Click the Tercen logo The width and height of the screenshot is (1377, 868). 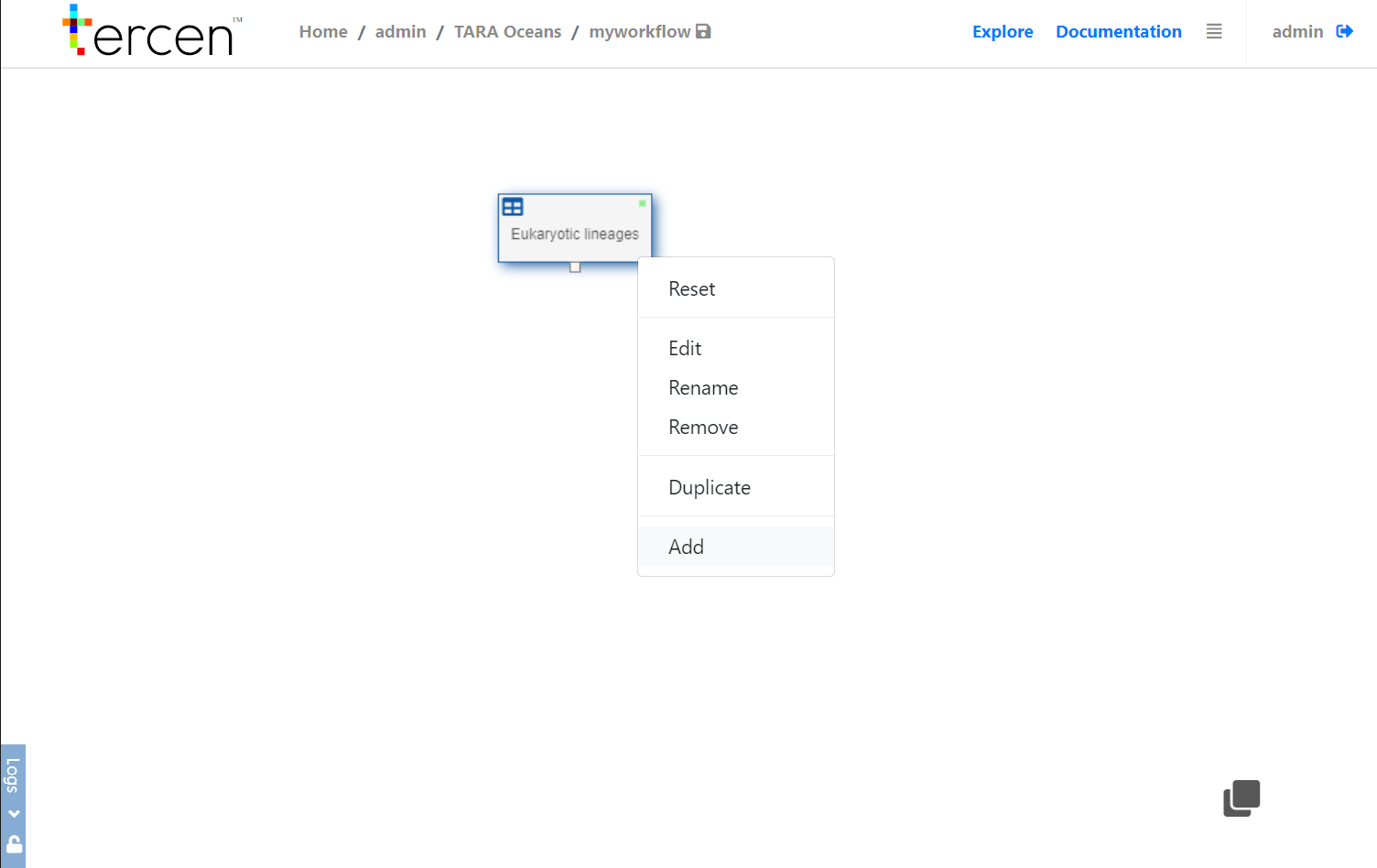[152, 30]
